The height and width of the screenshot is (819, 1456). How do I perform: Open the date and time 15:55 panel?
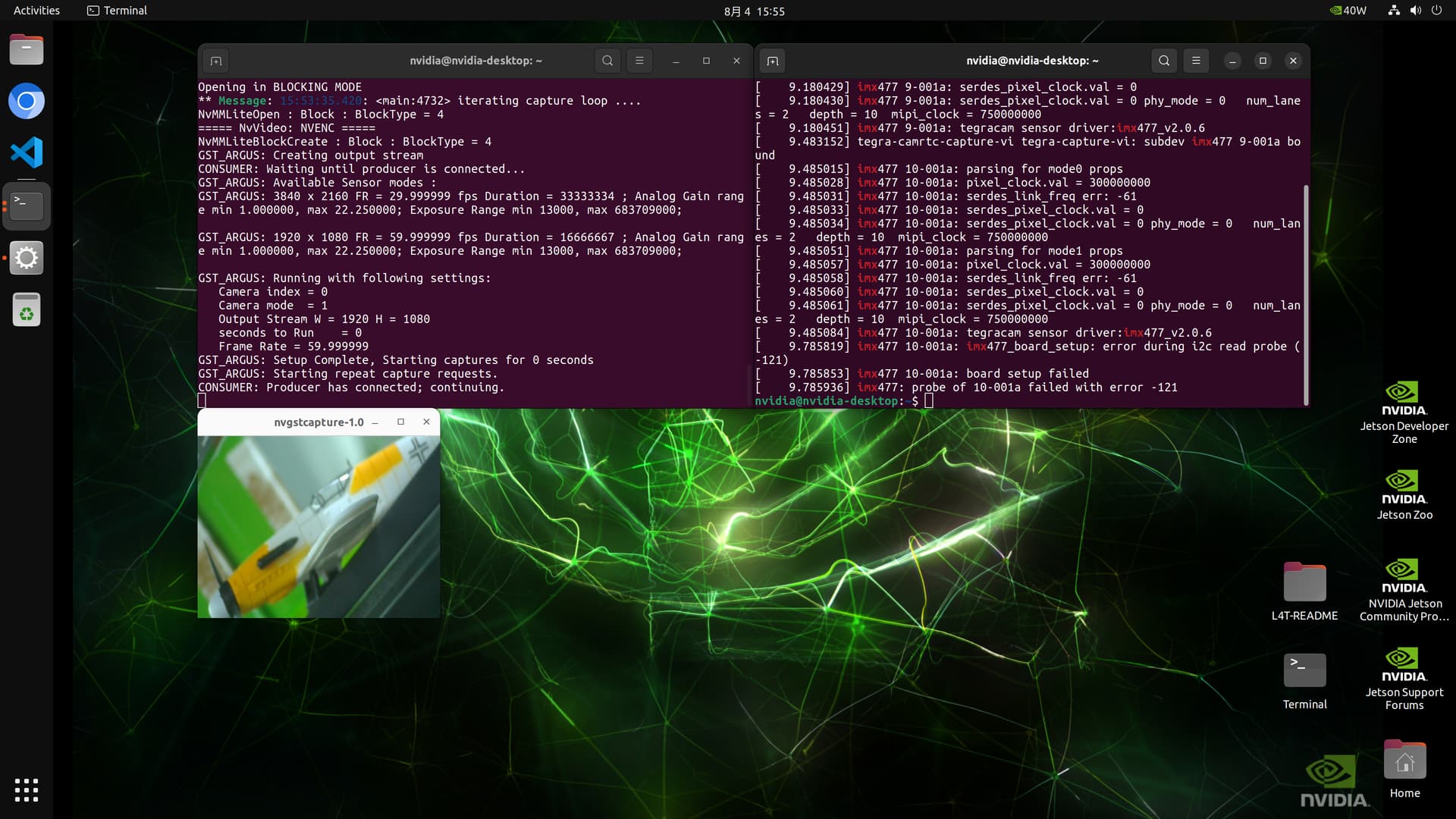pos(754,11)
